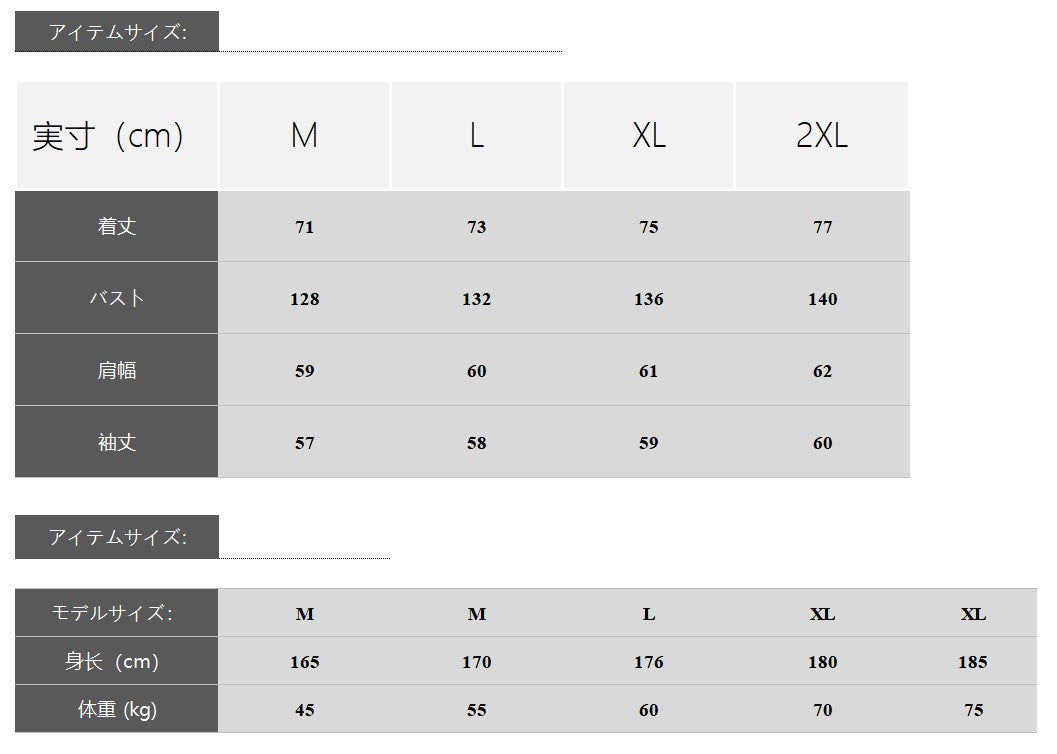Click the バスト row label
The image size is (1057, 754).
click(x=117, y=299)
